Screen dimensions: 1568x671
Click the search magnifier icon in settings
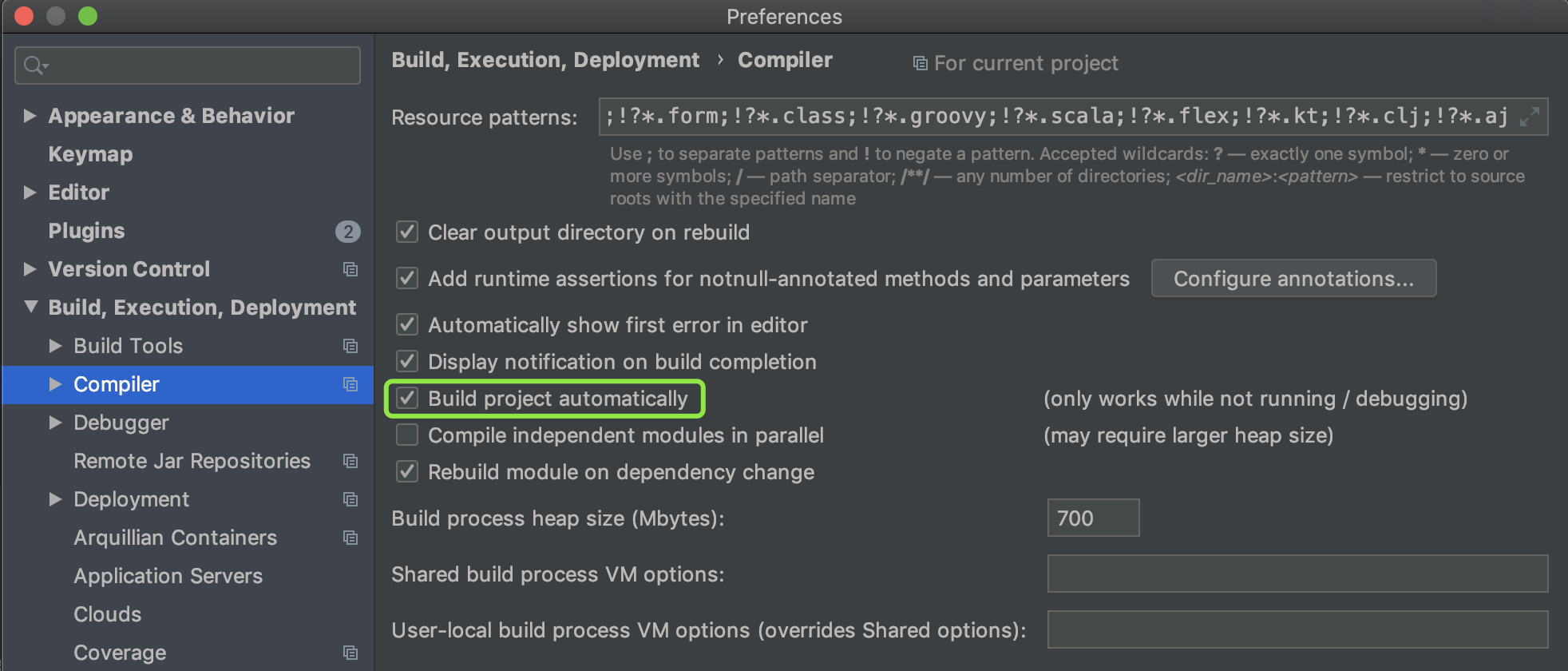tap(34, 66)
